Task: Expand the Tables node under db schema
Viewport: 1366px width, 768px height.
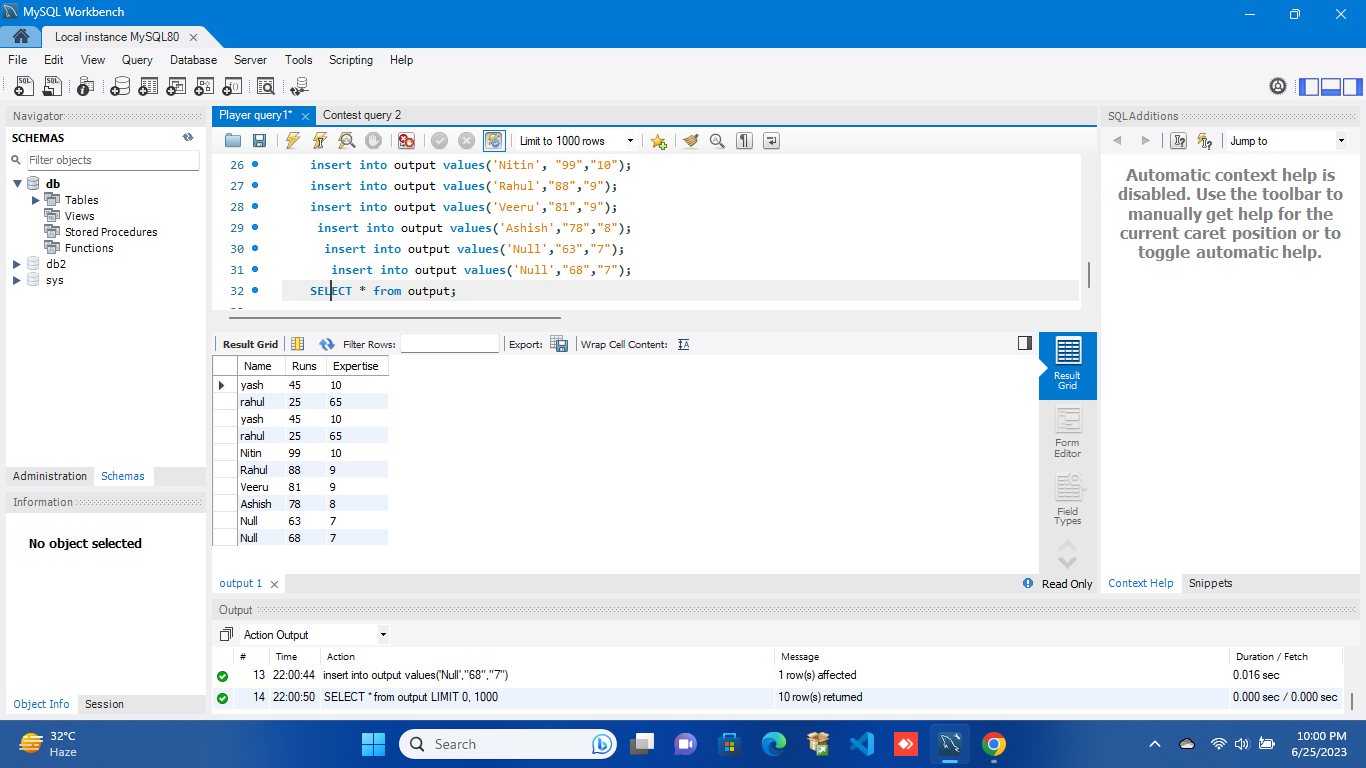Action: (35, 199)
